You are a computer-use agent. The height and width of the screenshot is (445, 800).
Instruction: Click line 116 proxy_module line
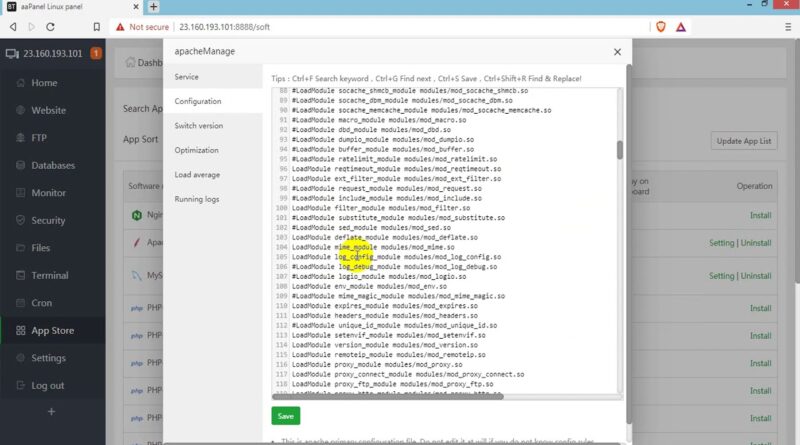(x=377, y=364)
